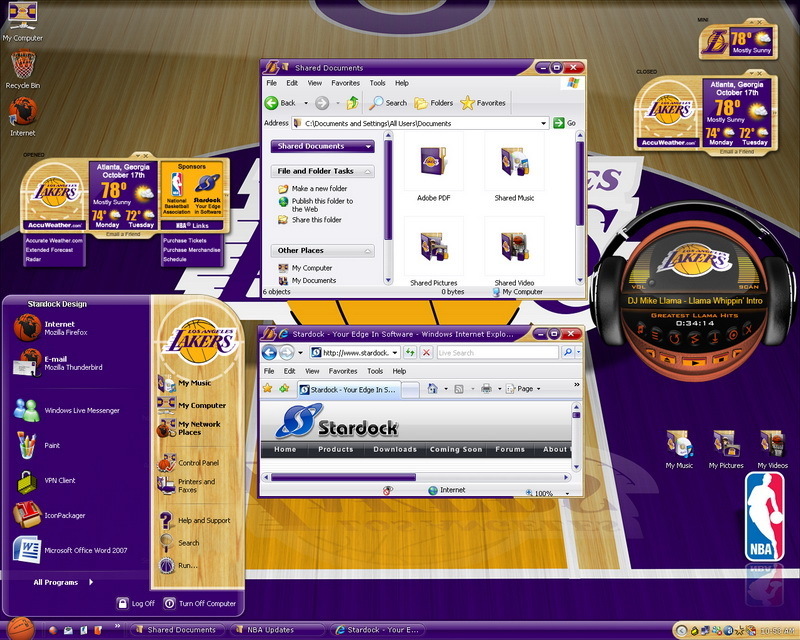Viewport: 800px width, 640px height.
Task: Collapse the Other Places panel
Action: click(x=367, y=251)
